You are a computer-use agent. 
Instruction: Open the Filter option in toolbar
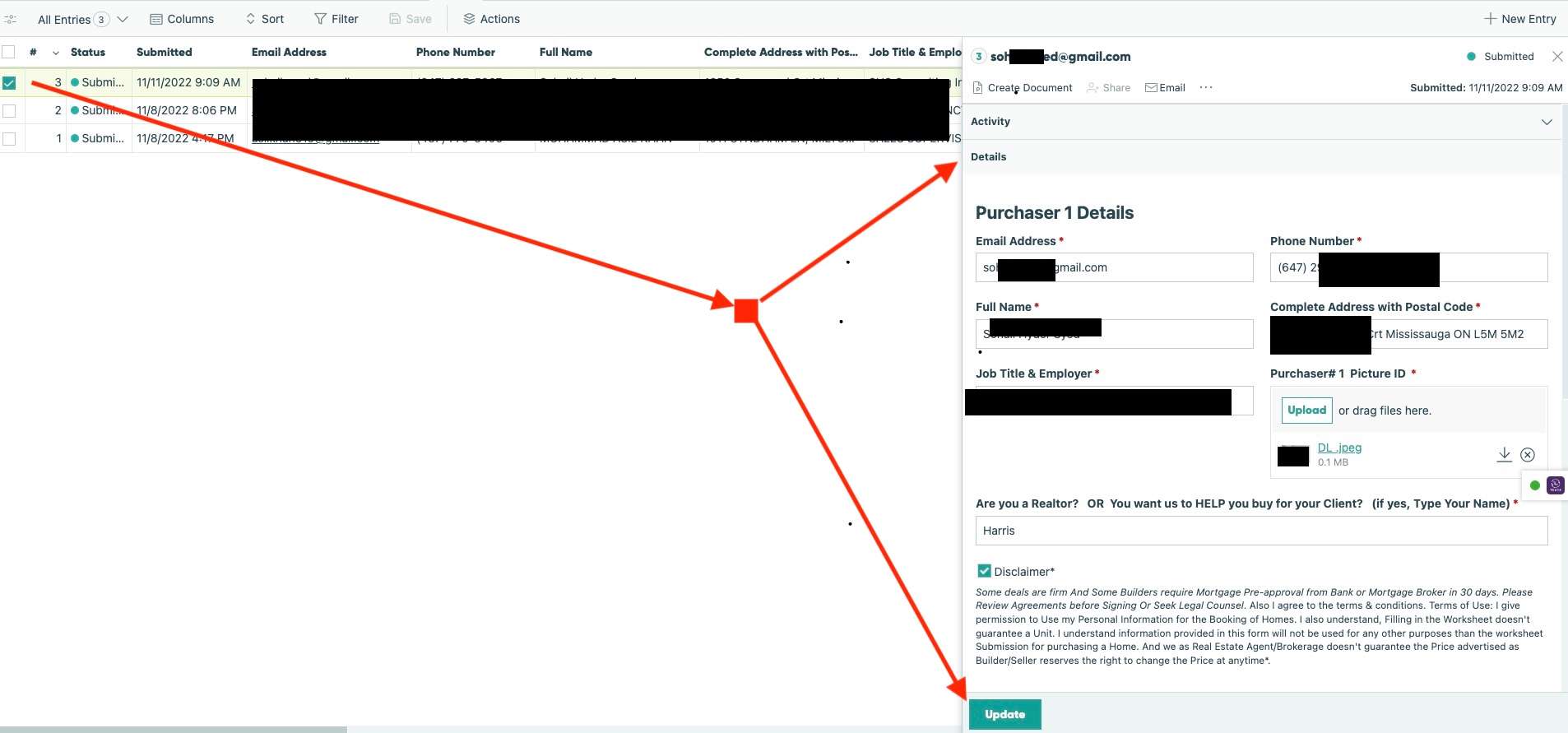click(336, 19)
